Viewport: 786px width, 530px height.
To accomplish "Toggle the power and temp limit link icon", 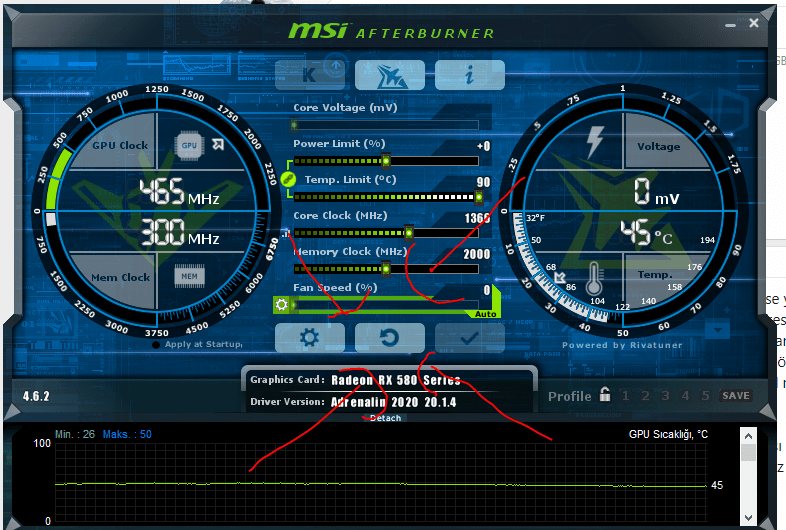I will [x=288, y=179].
